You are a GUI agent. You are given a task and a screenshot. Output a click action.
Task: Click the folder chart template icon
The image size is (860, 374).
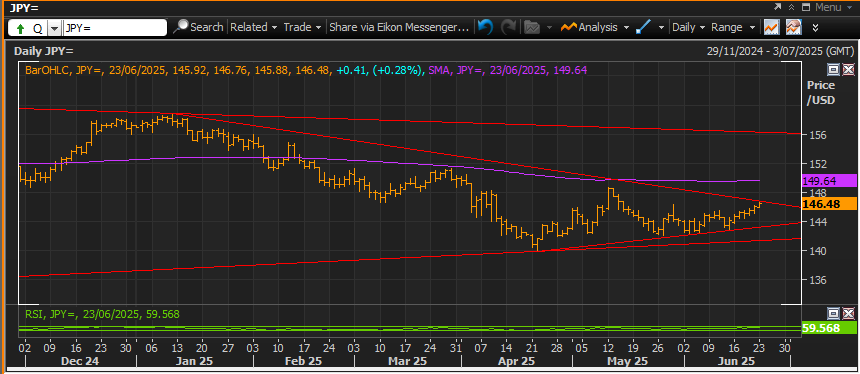coord(532,27)
